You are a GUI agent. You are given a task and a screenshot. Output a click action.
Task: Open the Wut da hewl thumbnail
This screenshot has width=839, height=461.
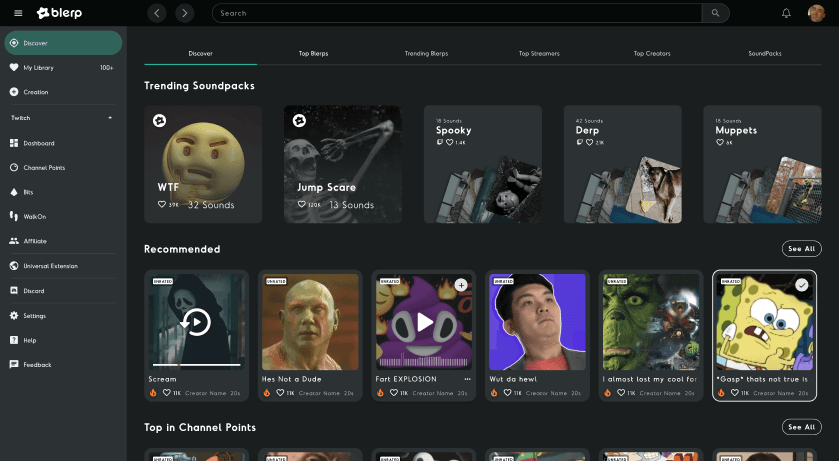(x=537, y=322)
